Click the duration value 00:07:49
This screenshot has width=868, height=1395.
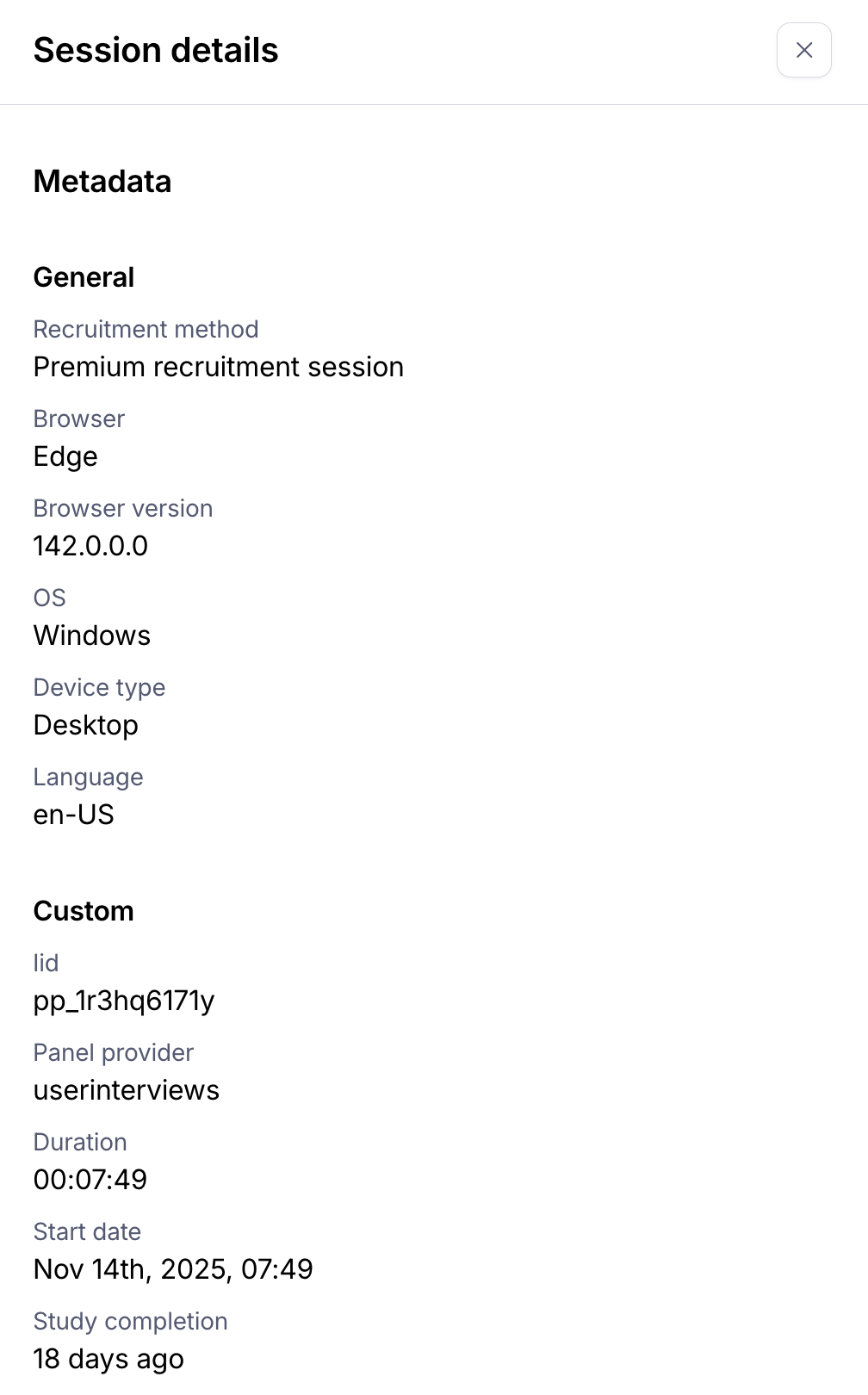click(90, 1180)
